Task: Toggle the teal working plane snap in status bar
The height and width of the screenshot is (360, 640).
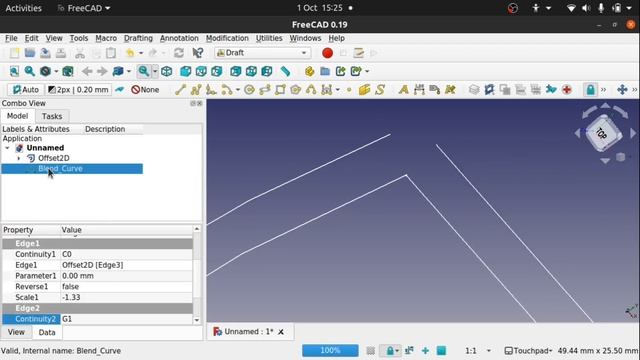Action: [x=441, y=351]
